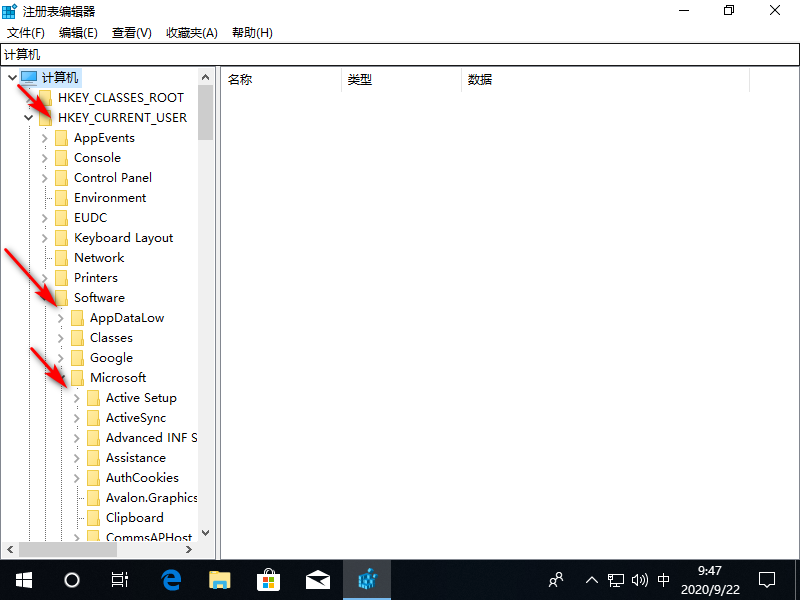Open Task View from the taskbar
The image size is (800, 600).
click(119, 580)
